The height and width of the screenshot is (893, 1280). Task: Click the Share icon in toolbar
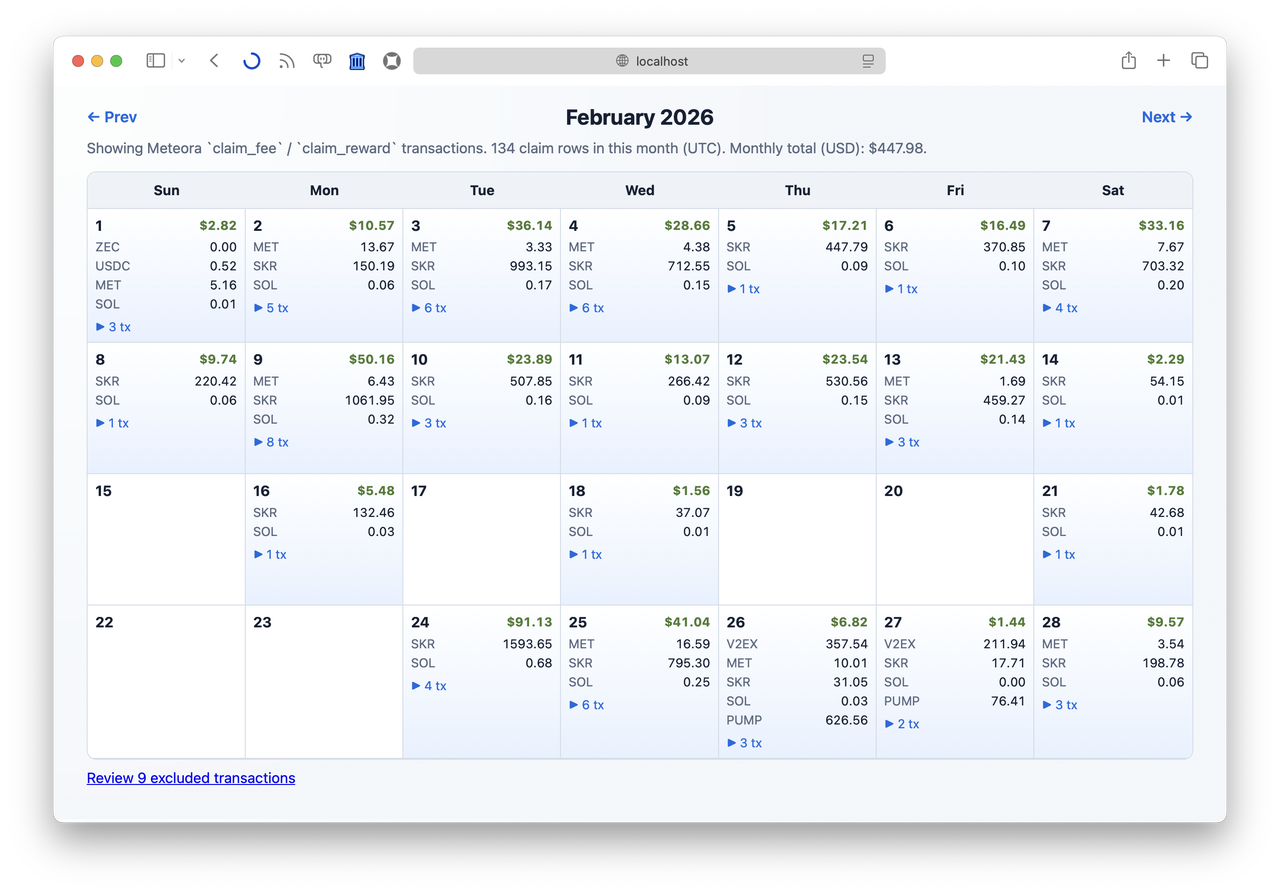point(1128,61)
